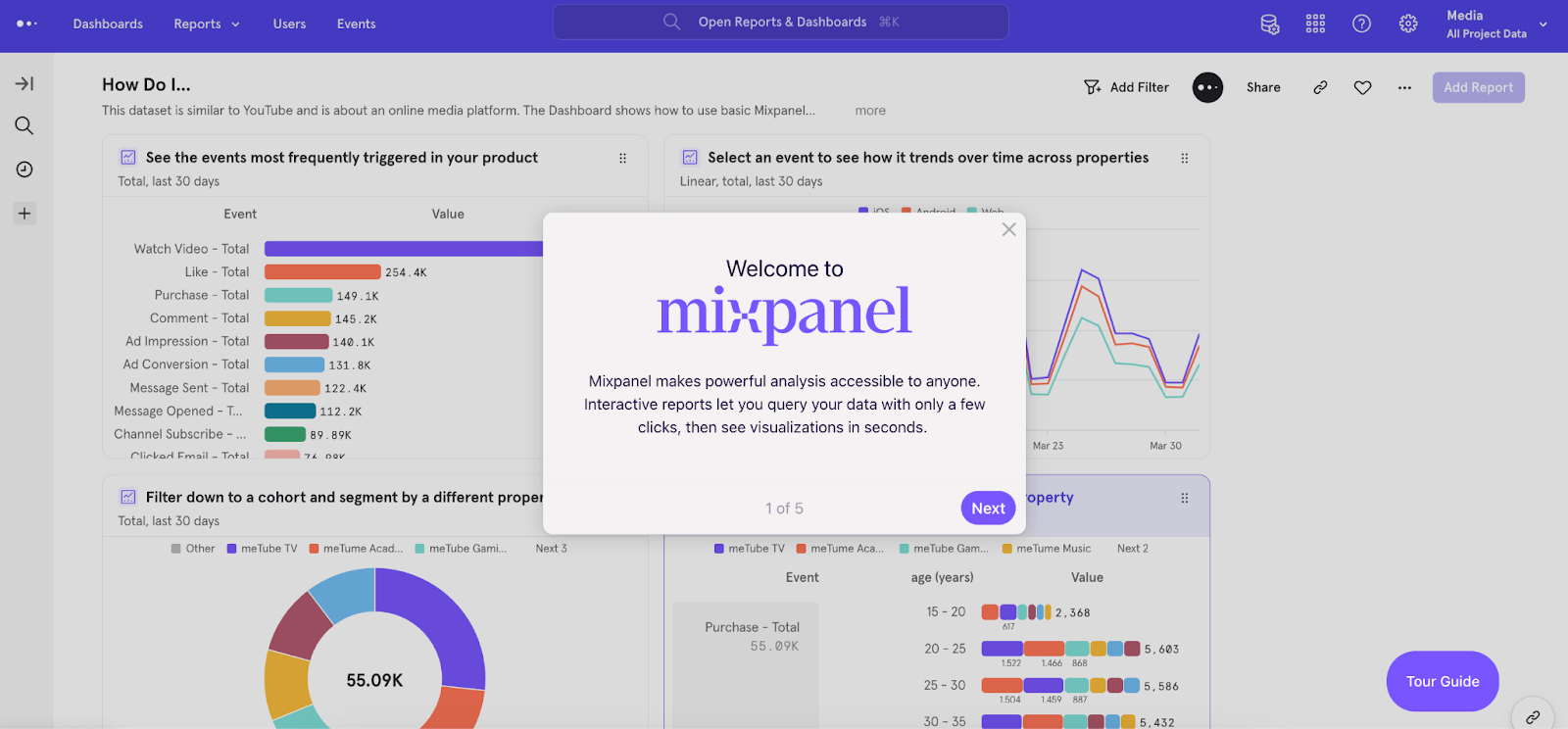Click the Open Reports & Dashboards search field

tap(781, 22)
